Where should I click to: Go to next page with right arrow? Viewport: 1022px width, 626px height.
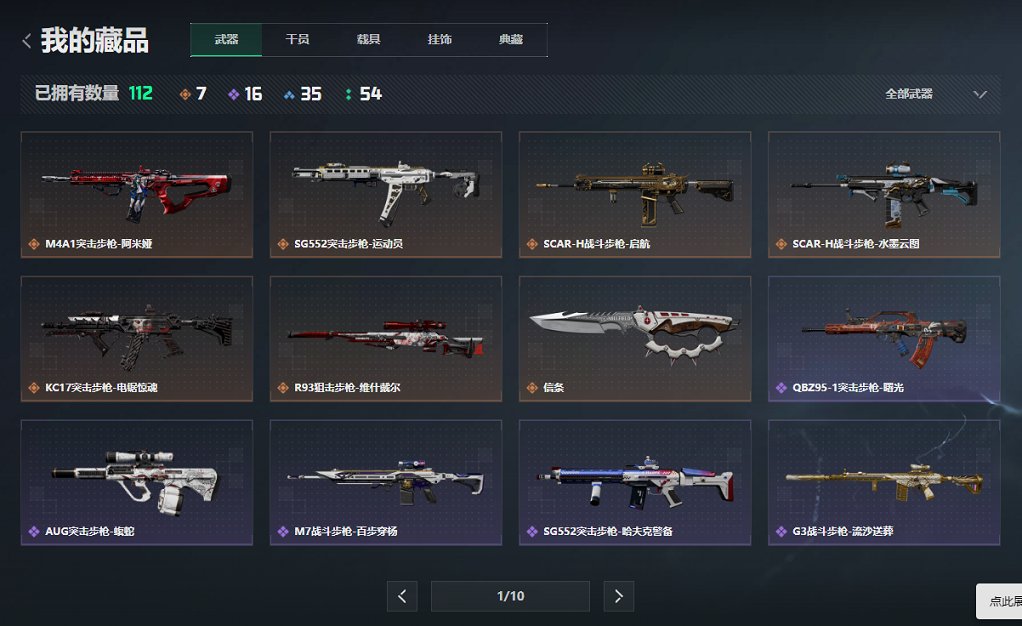click(619, 596)
